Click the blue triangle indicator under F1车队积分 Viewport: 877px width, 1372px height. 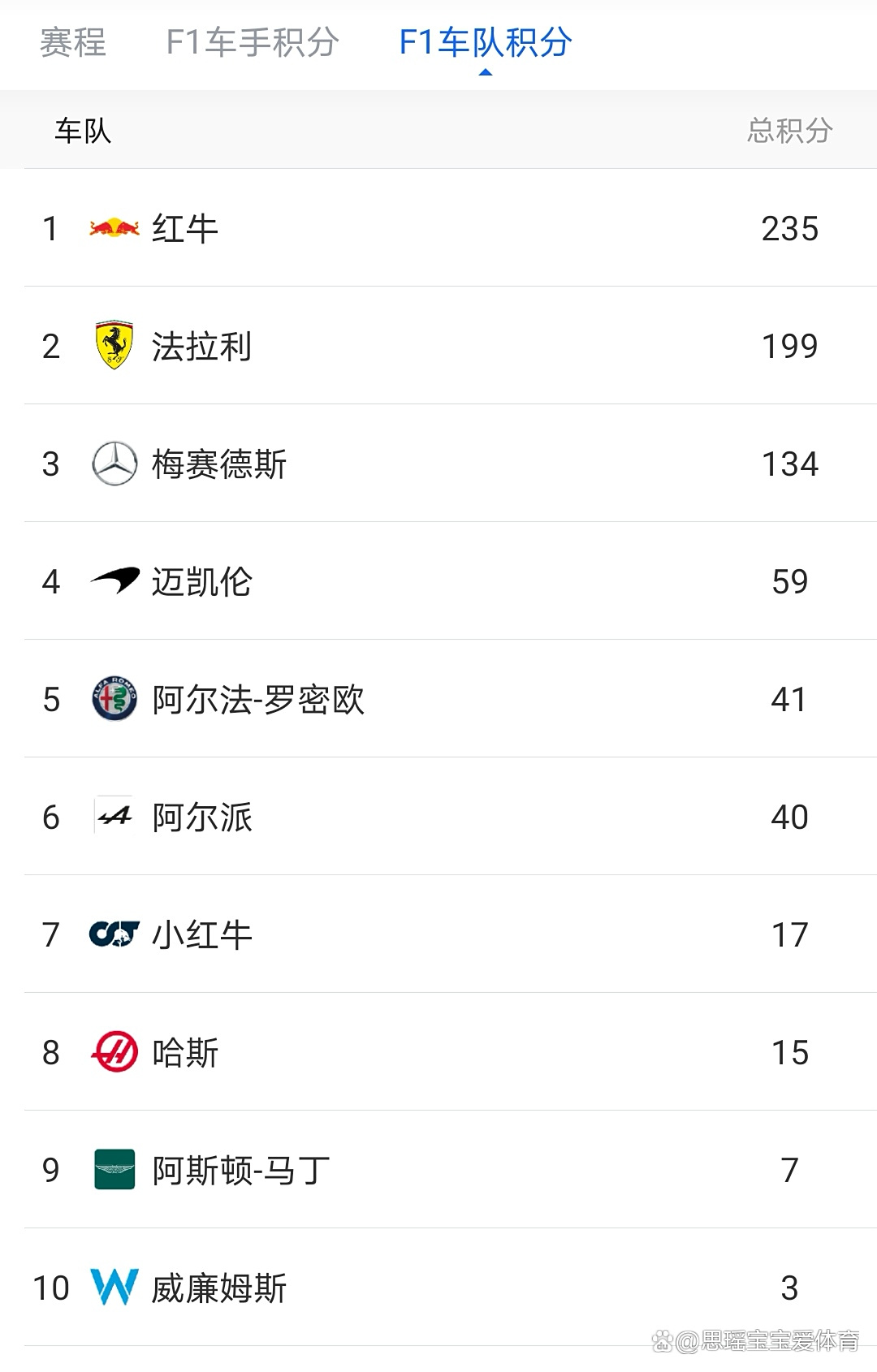[485, 73]
